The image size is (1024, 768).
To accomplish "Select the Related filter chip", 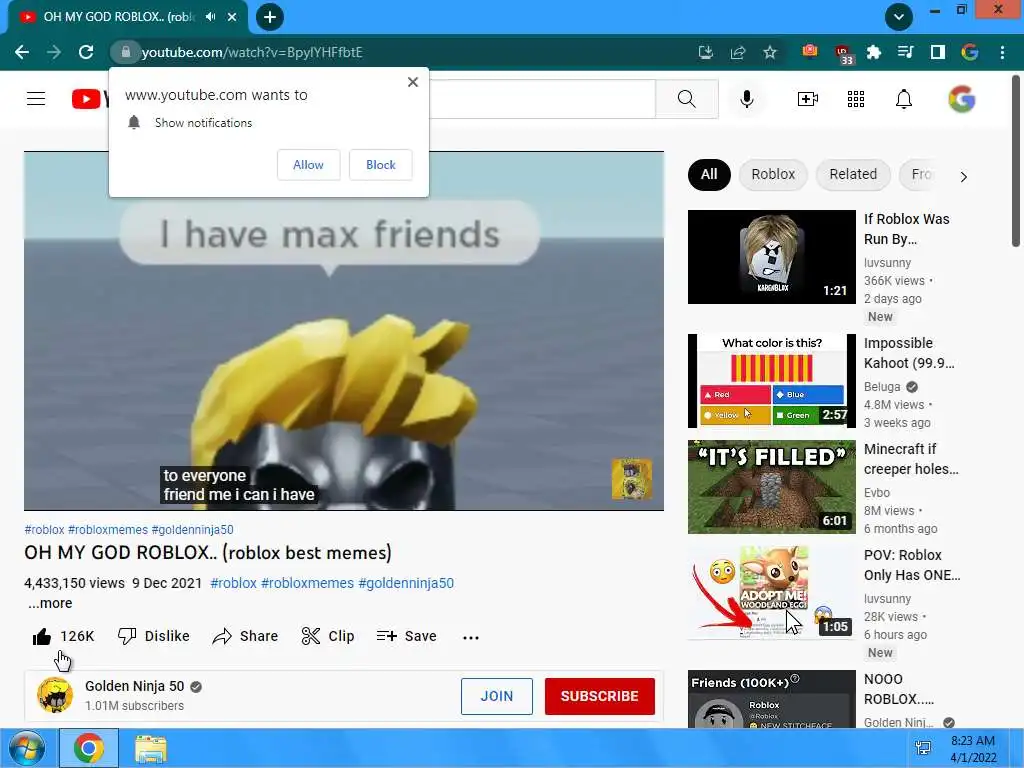I will pos(853,174).
